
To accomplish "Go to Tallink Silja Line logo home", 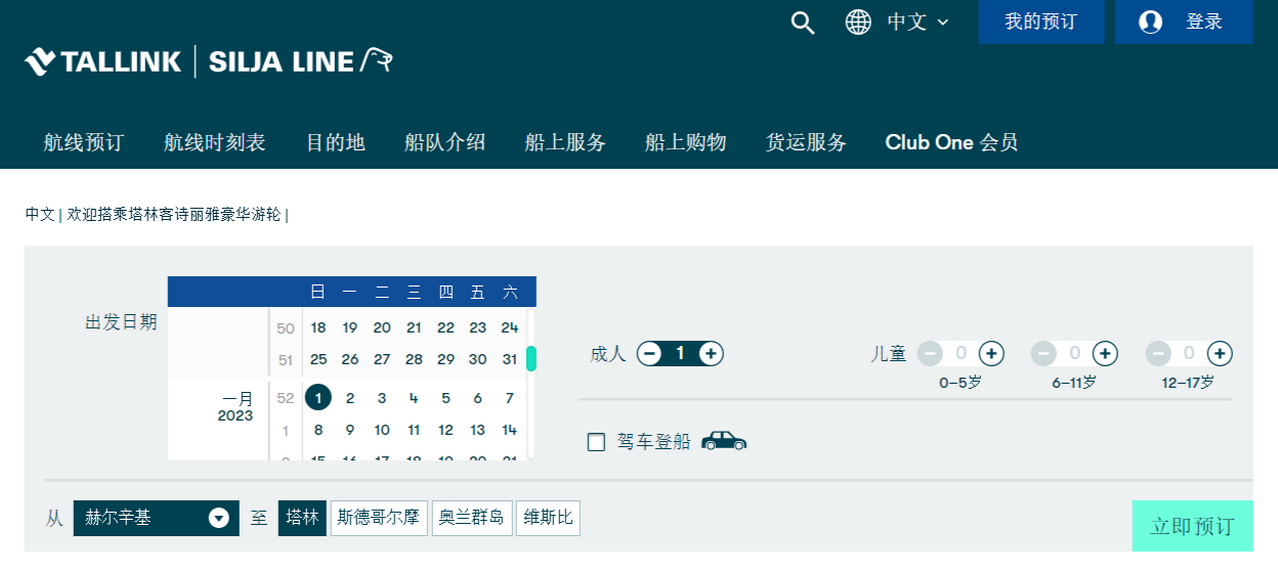I will point(209,61).
